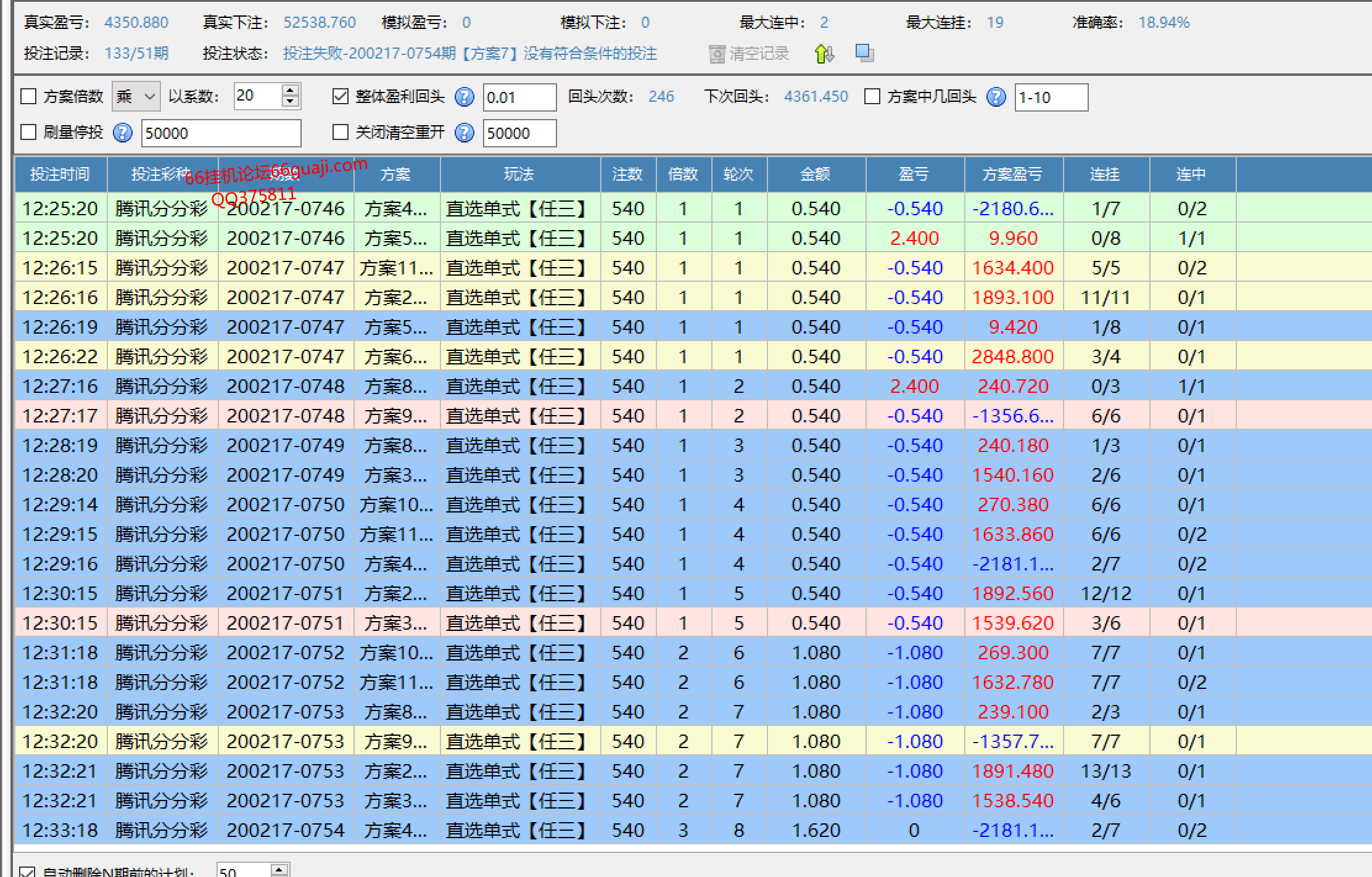1372x877 pixels.
Task: Select the 12:29:14 方案10 row
Action: tap(693, 504)
